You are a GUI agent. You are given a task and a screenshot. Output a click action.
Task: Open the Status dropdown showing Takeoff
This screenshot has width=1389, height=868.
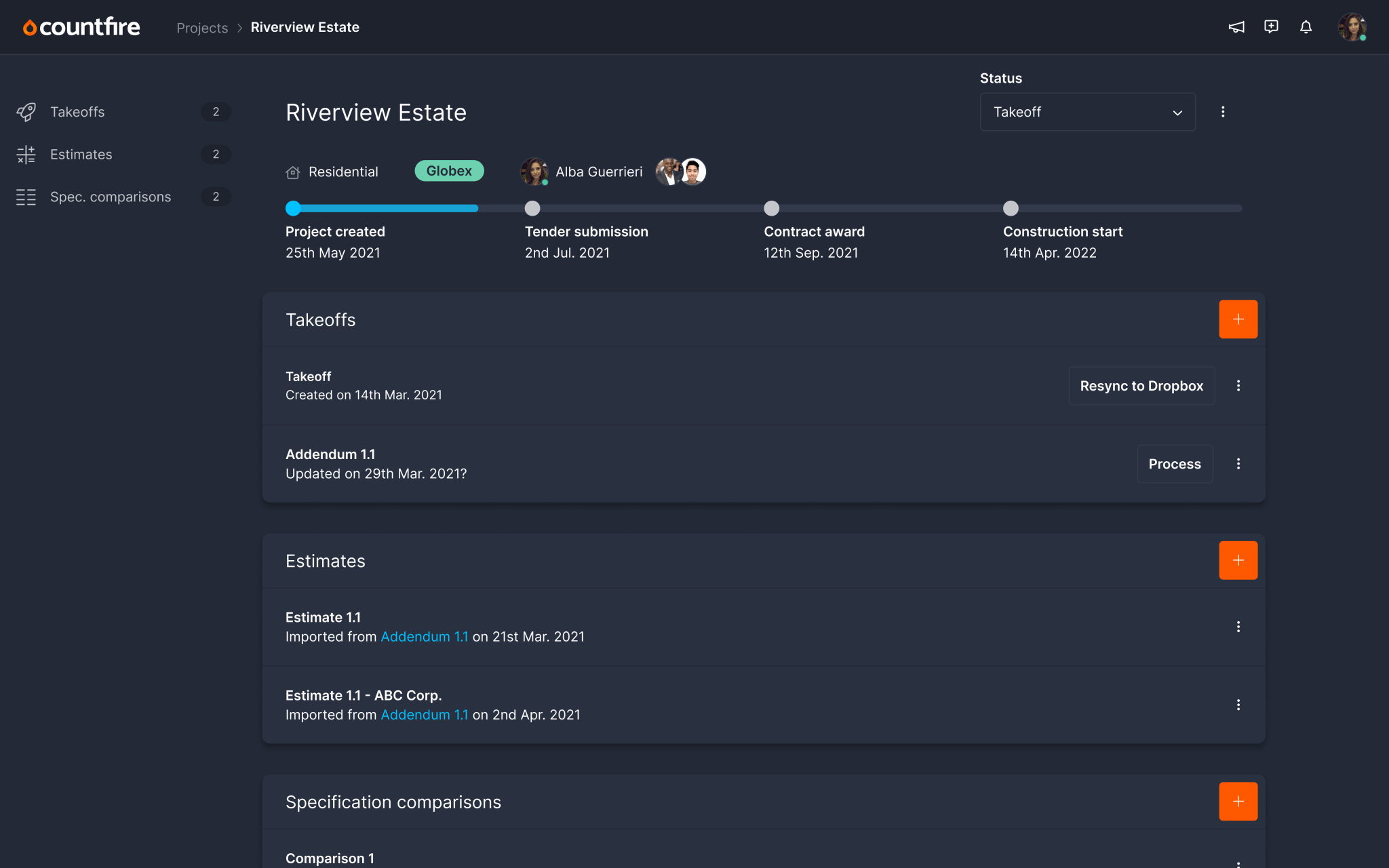[1087, 112]
